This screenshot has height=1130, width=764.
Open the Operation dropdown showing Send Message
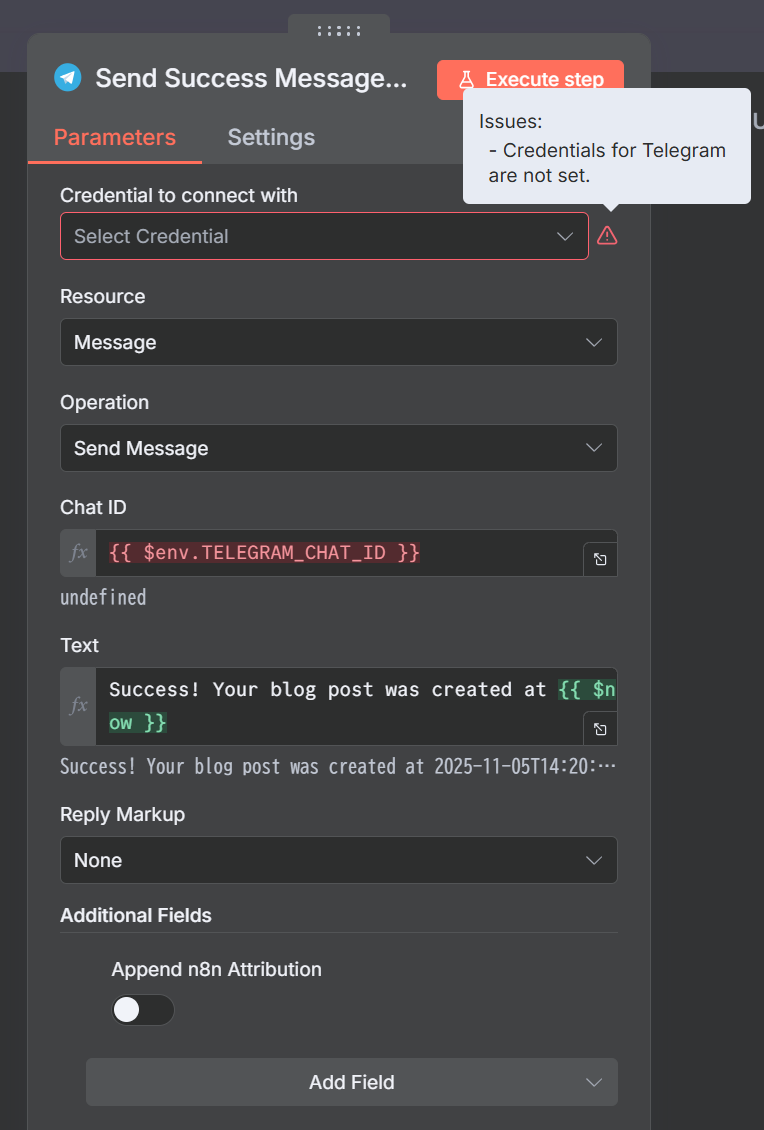(338, 448)
